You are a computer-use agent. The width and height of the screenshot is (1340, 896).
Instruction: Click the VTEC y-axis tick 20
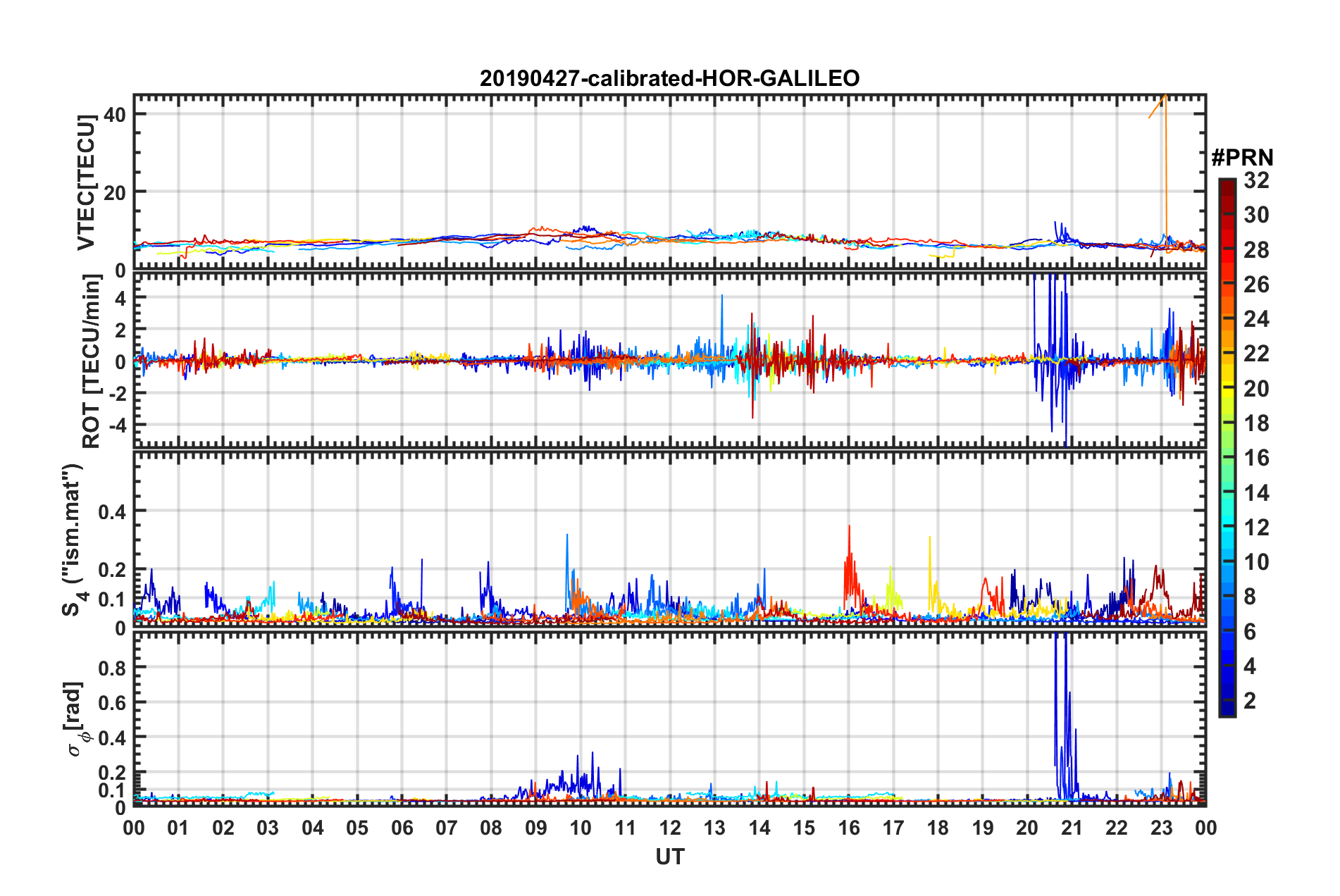[x=114, y=192]
